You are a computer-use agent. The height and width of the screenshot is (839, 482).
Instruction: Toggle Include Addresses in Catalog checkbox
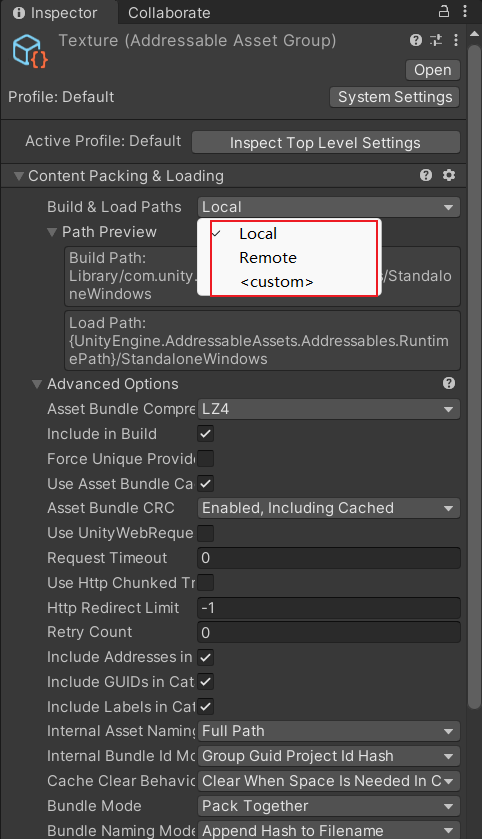coord(206,657)
